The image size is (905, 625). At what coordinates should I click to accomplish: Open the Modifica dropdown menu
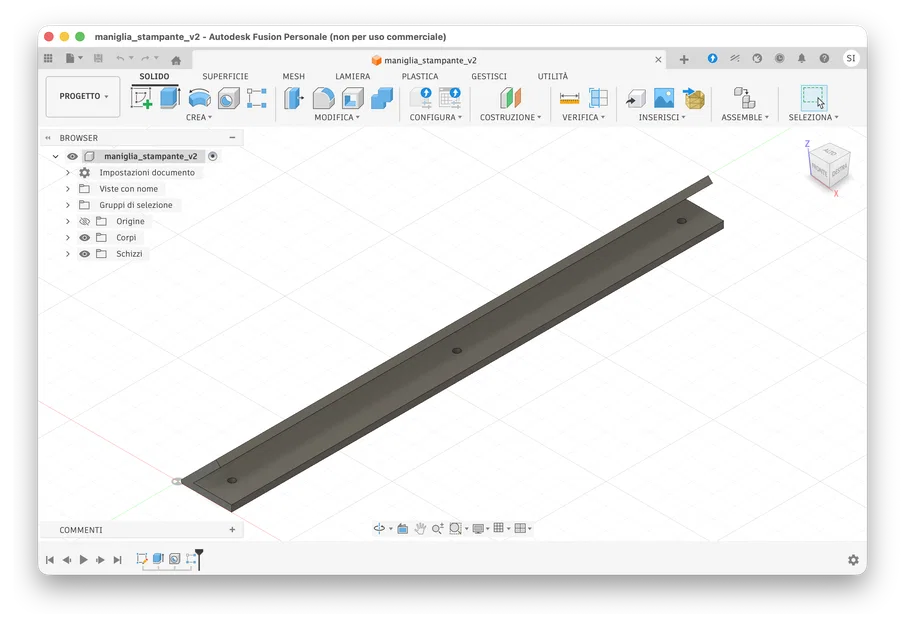(x=334, y=116)
